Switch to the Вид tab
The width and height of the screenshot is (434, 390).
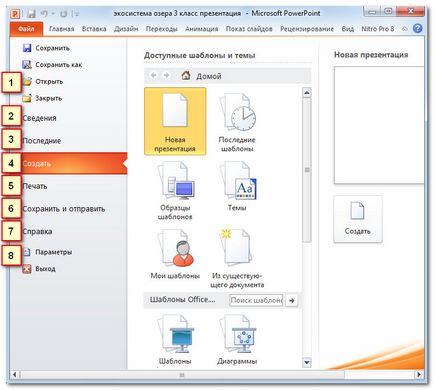click(347, 29)
